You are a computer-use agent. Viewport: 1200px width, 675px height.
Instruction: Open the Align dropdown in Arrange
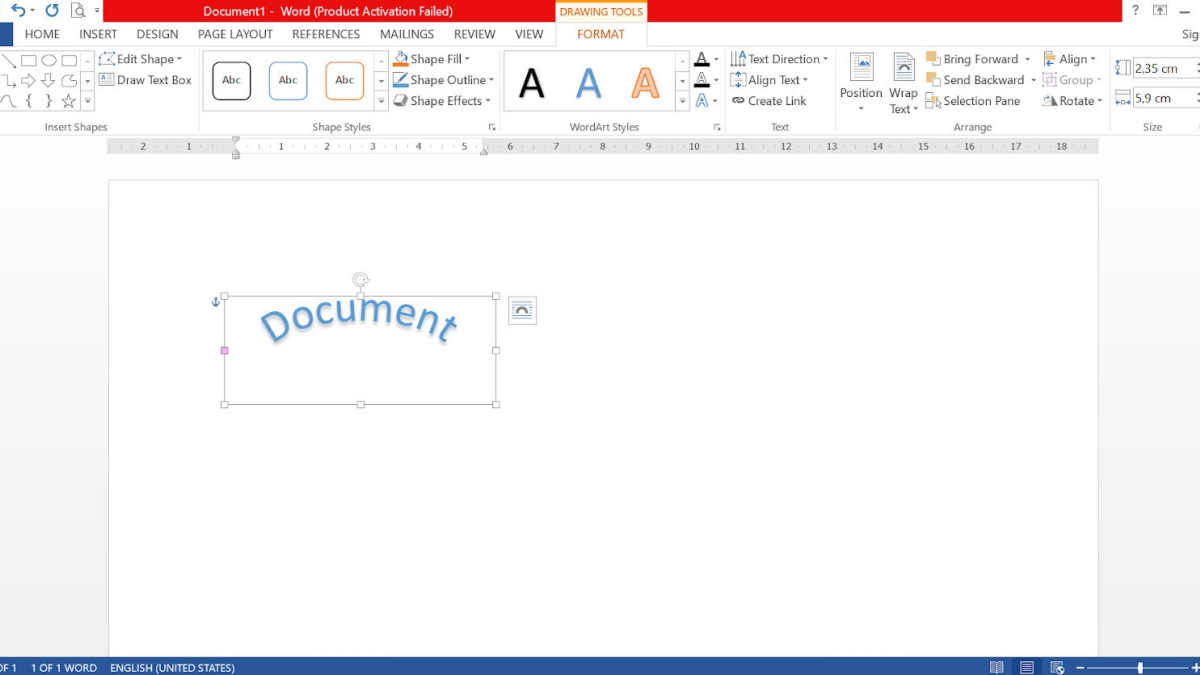[1070, 59]
